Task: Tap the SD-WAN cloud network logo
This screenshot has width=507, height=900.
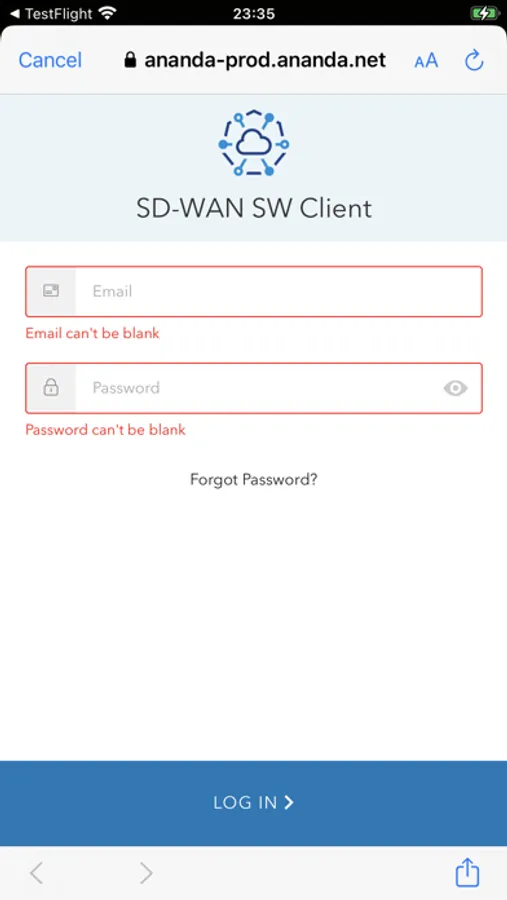Action: coord(253,143)
